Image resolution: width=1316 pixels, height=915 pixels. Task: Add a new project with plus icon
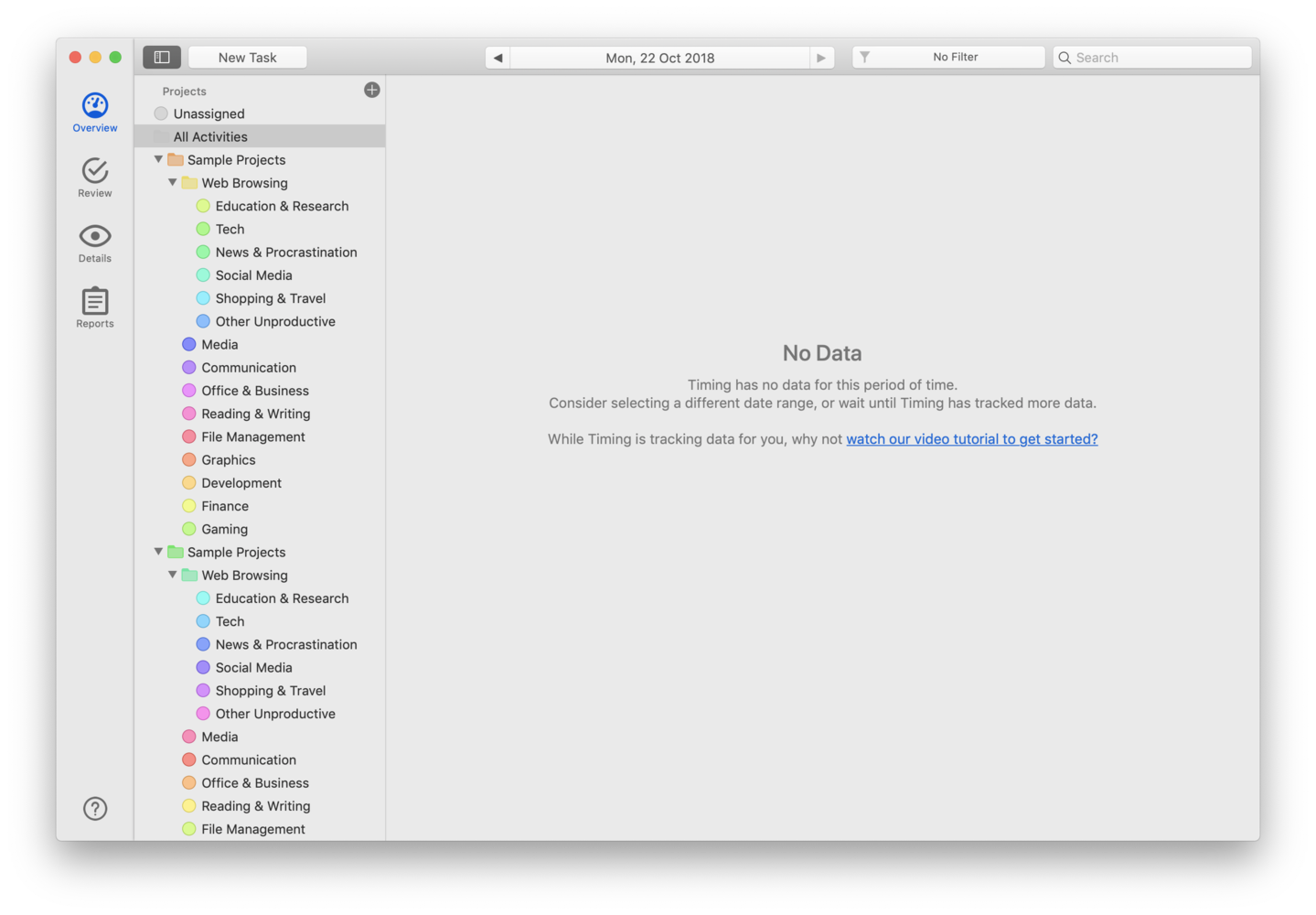tap(371, 90)
